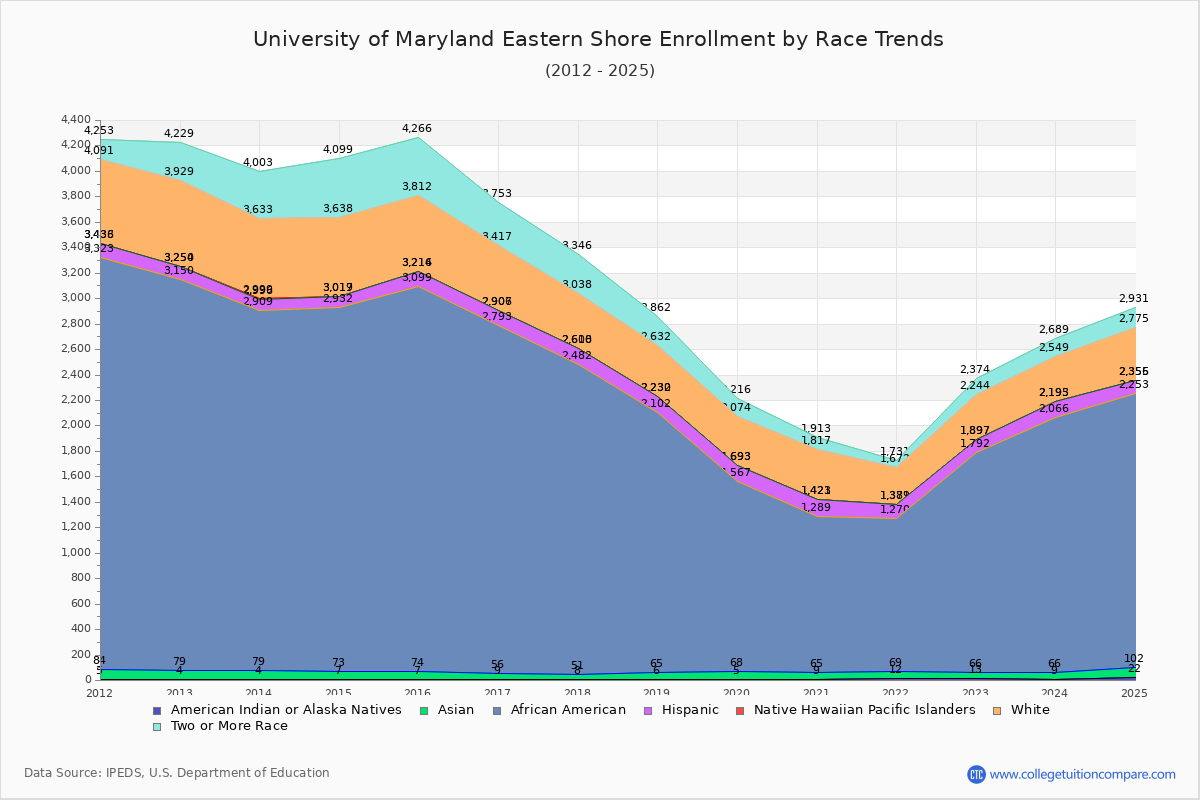
Task: Click the 4,400 y-axis label
Action: pos(76,120)
